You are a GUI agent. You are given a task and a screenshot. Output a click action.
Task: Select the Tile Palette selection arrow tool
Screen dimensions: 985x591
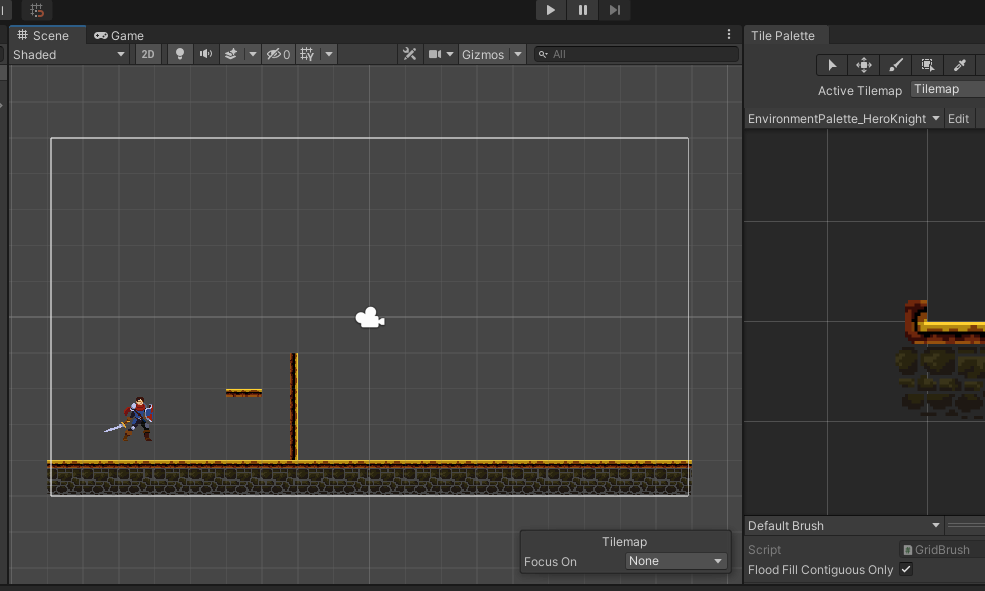click(832, 65)
